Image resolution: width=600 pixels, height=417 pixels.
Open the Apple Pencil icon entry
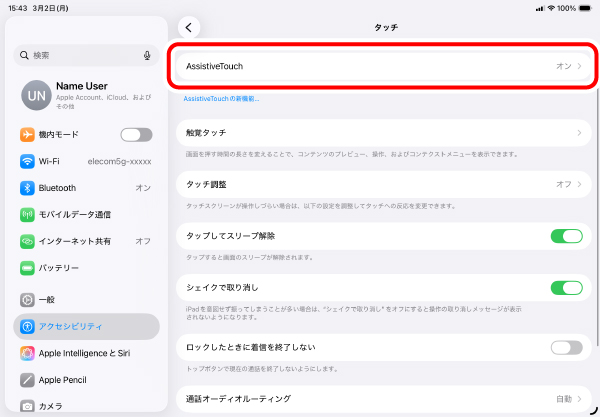(x=27, y=380)
